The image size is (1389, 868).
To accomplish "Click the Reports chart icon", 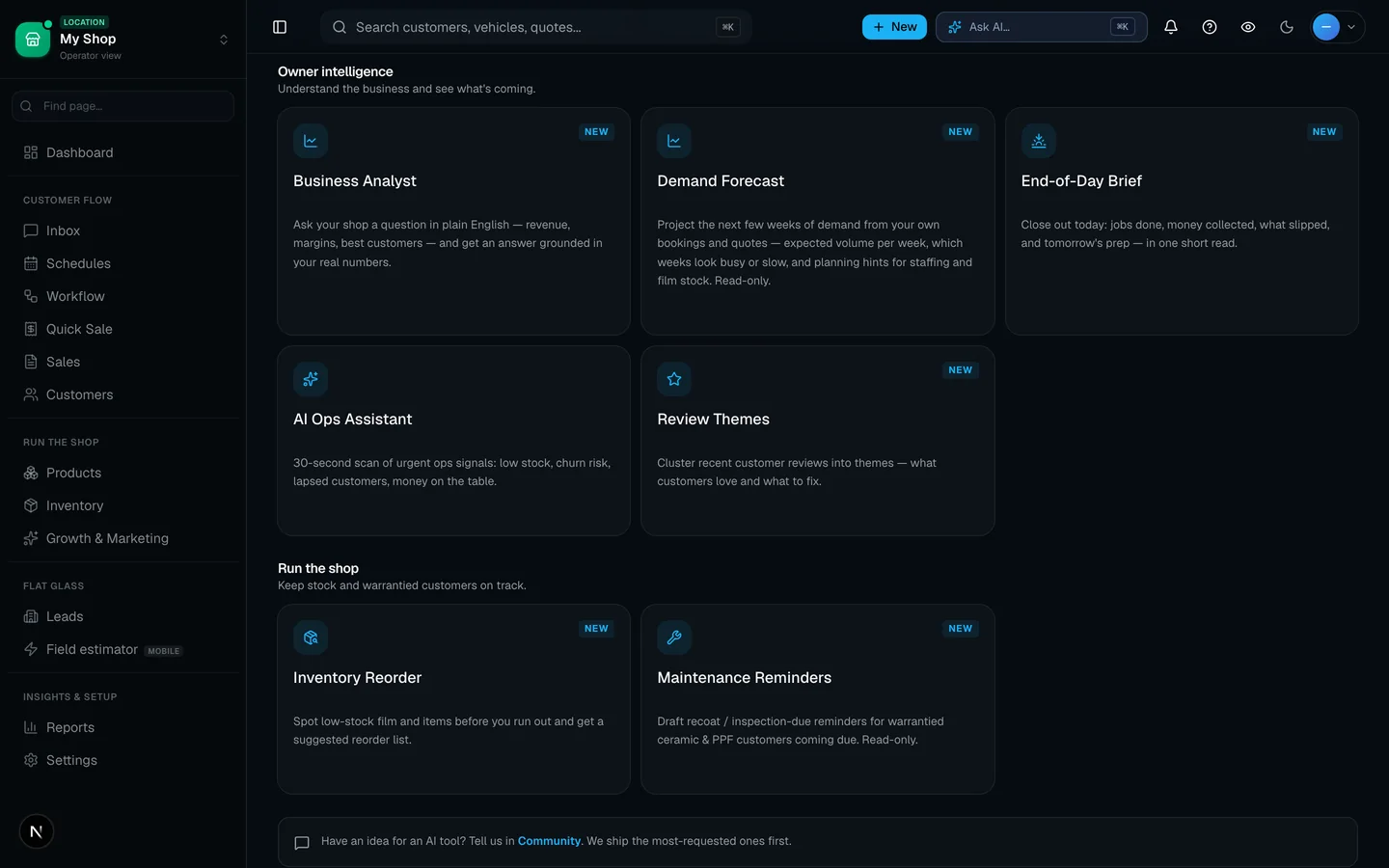I will [31, 727].
